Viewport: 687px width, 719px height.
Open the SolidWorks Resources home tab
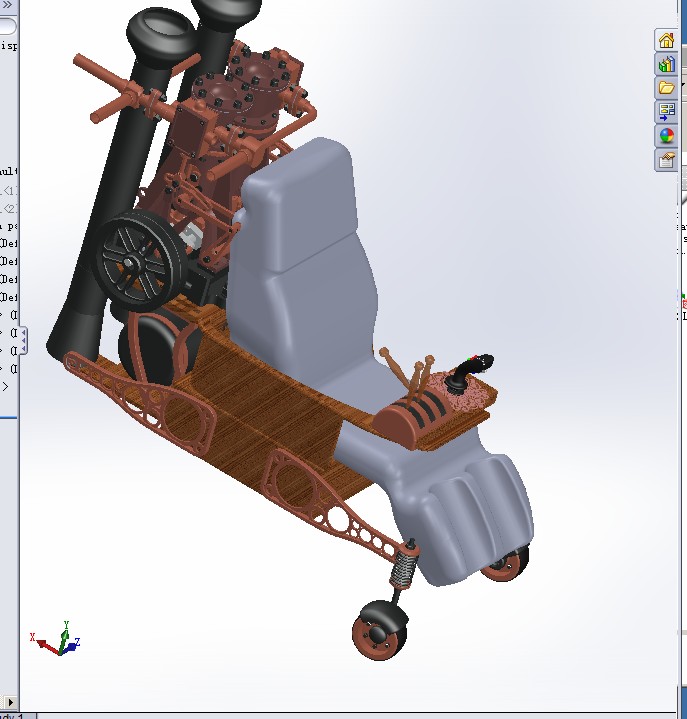[666, 40]
